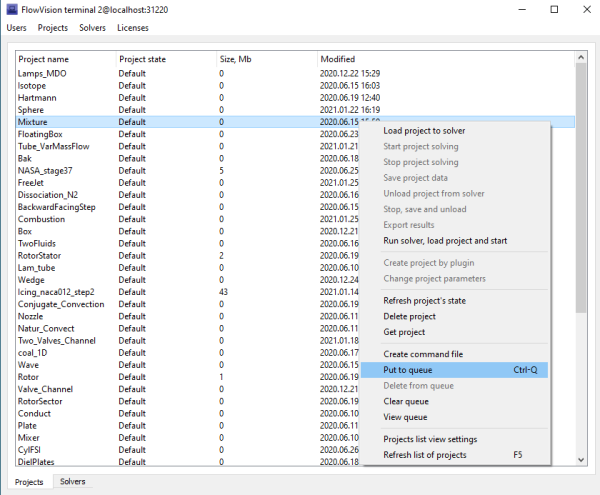Select Run solver, load project and start
The height and width of the screenshot is (495, 600).
point(445,241)
